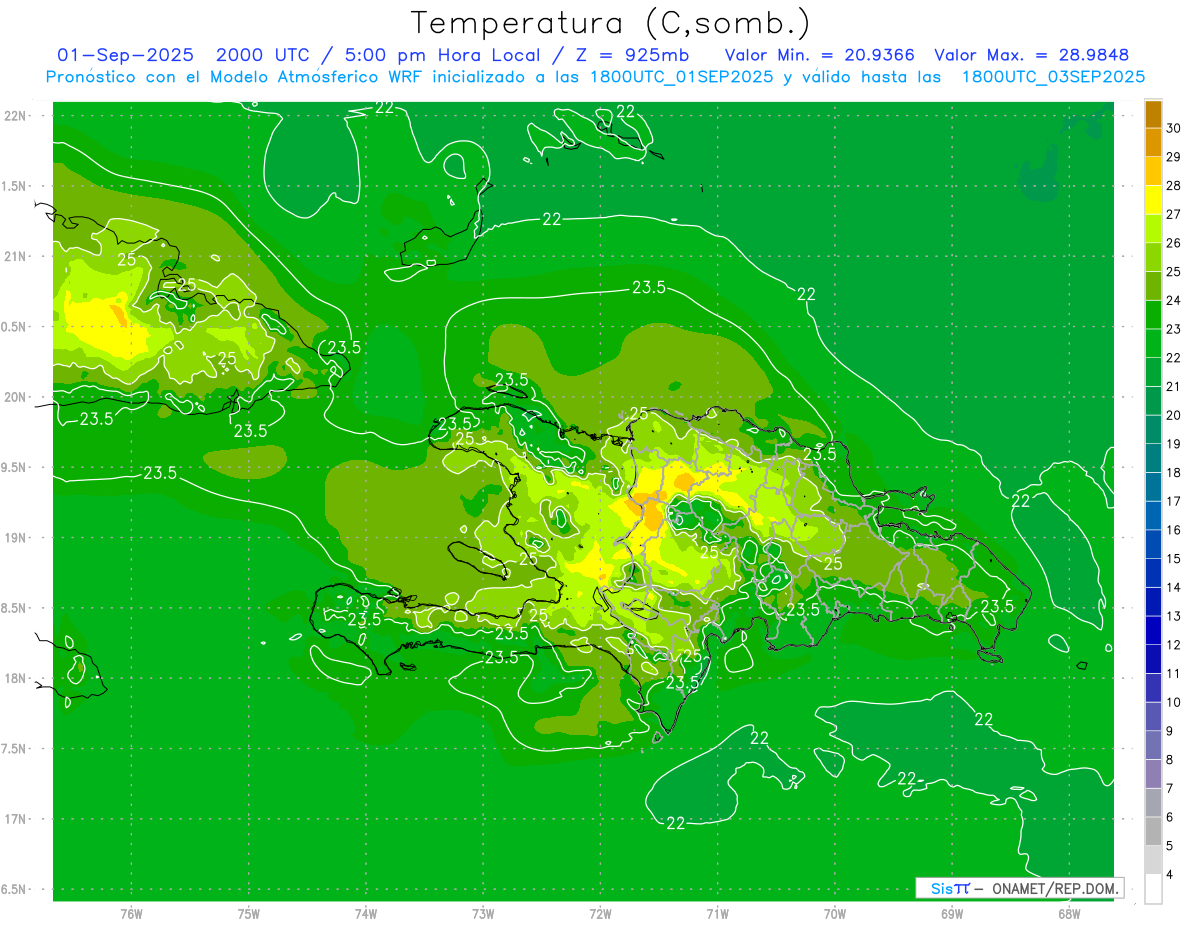
Task: Click the legend value 6
Action: click(x=1170, y=817)
